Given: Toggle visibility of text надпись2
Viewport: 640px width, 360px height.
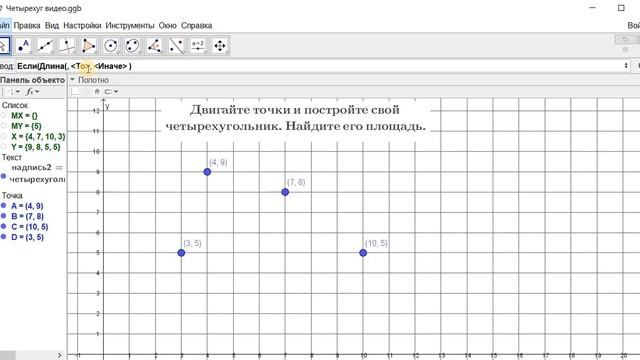Looking at the screenshot, I should [x=3, y=176].
